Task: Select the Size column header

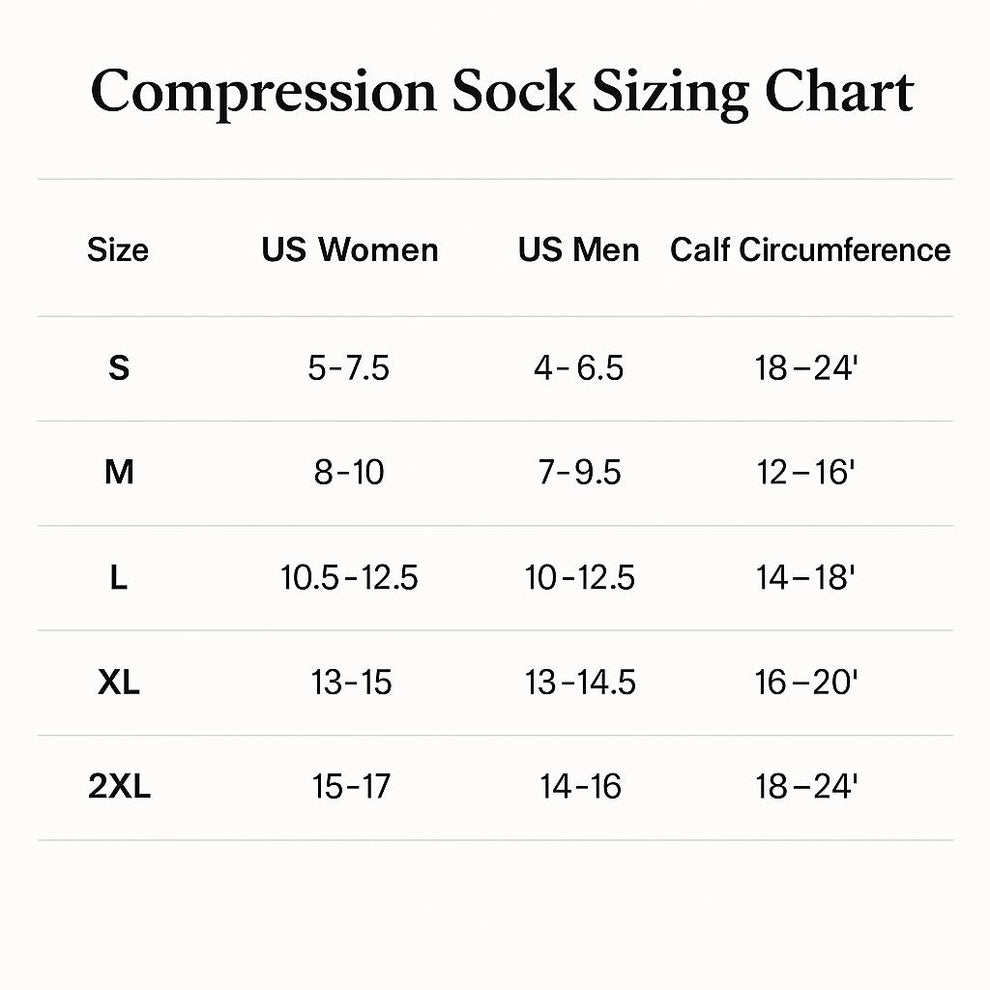Action: click(117, 250)
